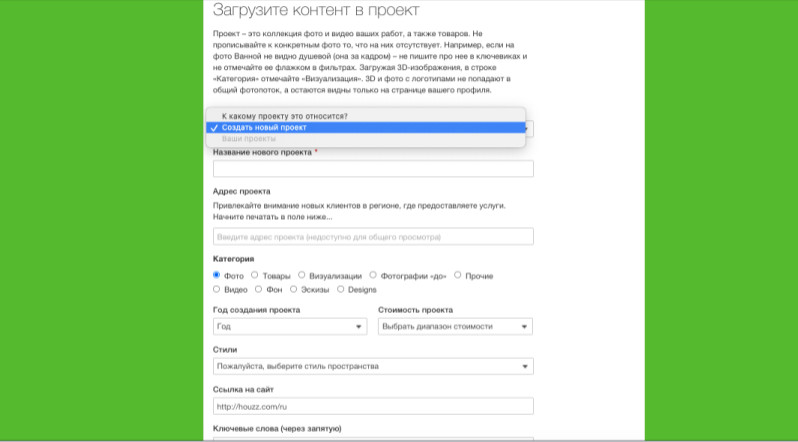Pick the "Визуализации" radio option
798x442 pixels.
point(301,275)
